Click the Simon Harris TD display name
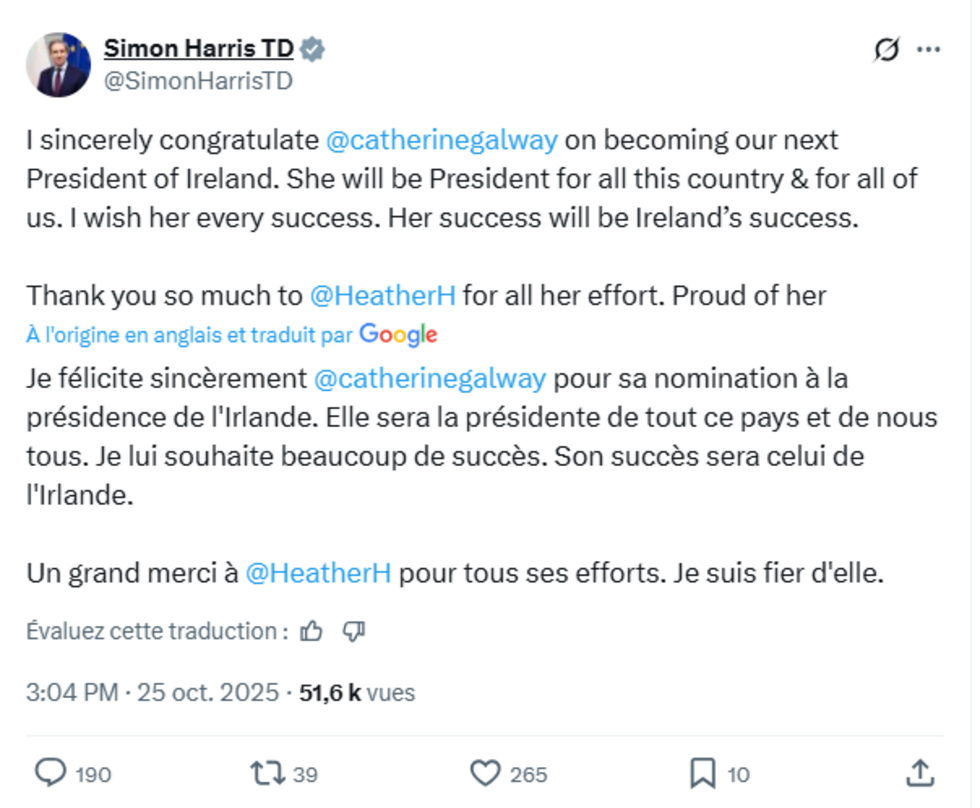This screenshot has height=808, width=980. coord(198,50)
